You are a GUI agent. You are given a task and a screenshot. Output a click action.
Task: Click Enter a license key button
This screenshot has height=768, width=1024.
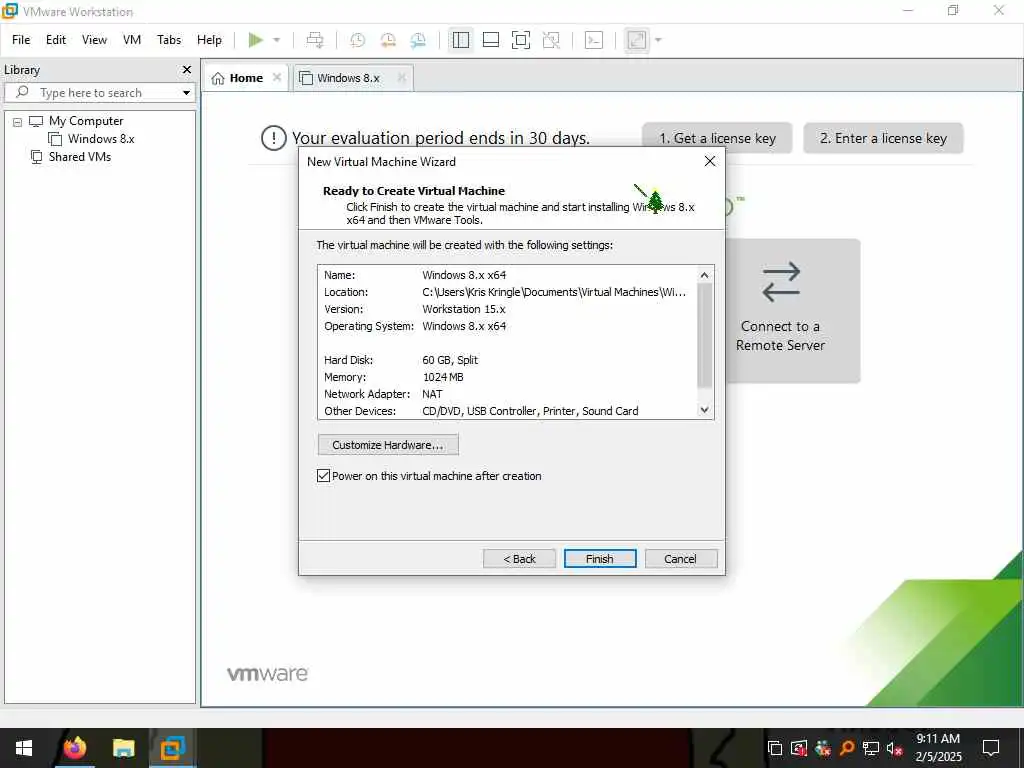click(883, 138)
